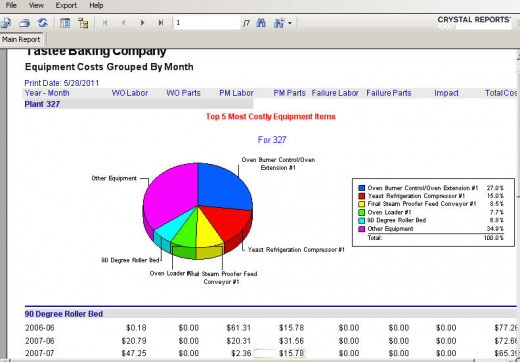Screen dimensions: 520x362
Task: Click the magenta legend swatch for Other Equipment
Action: coord(361,229)
